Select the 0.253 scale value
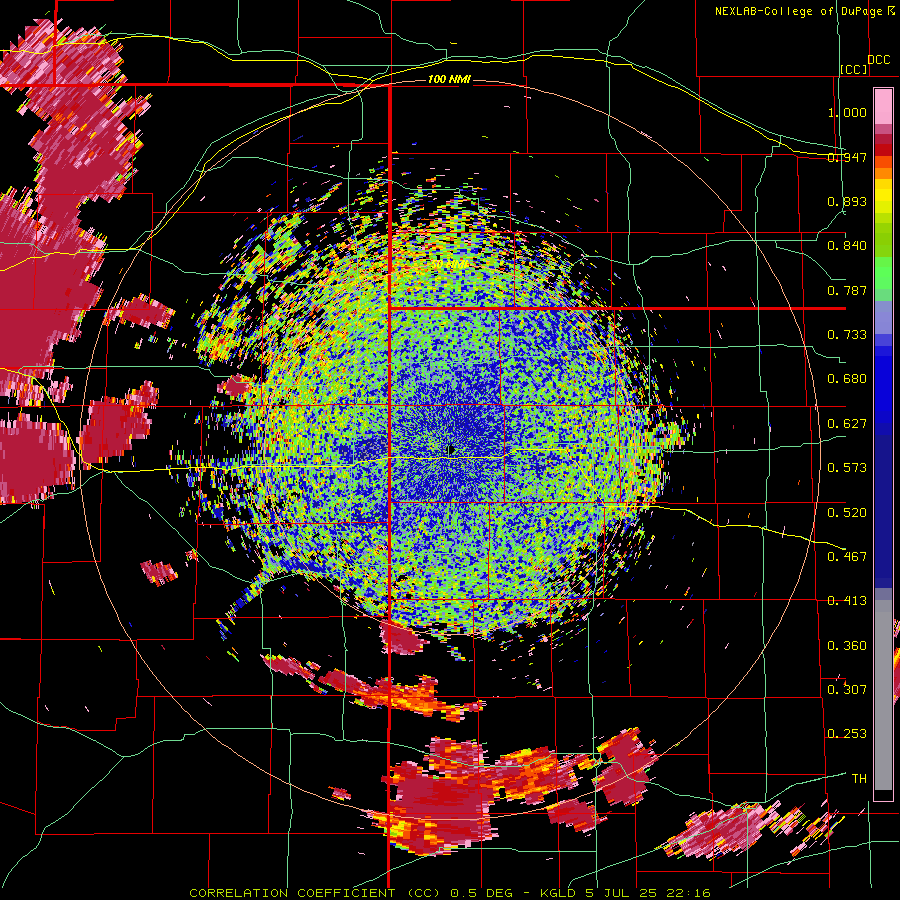900x900 pixels. [847, 734]
